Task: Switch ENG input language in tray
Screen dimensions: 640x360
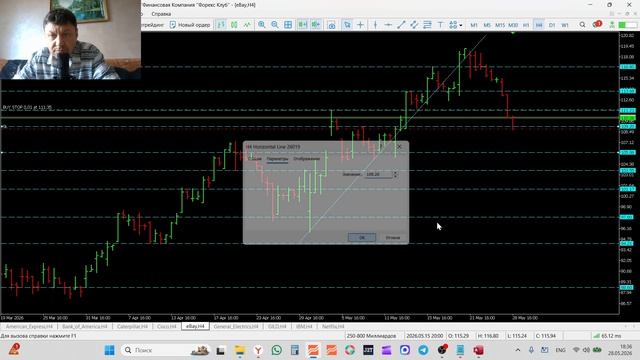Action: coord(560,350)
